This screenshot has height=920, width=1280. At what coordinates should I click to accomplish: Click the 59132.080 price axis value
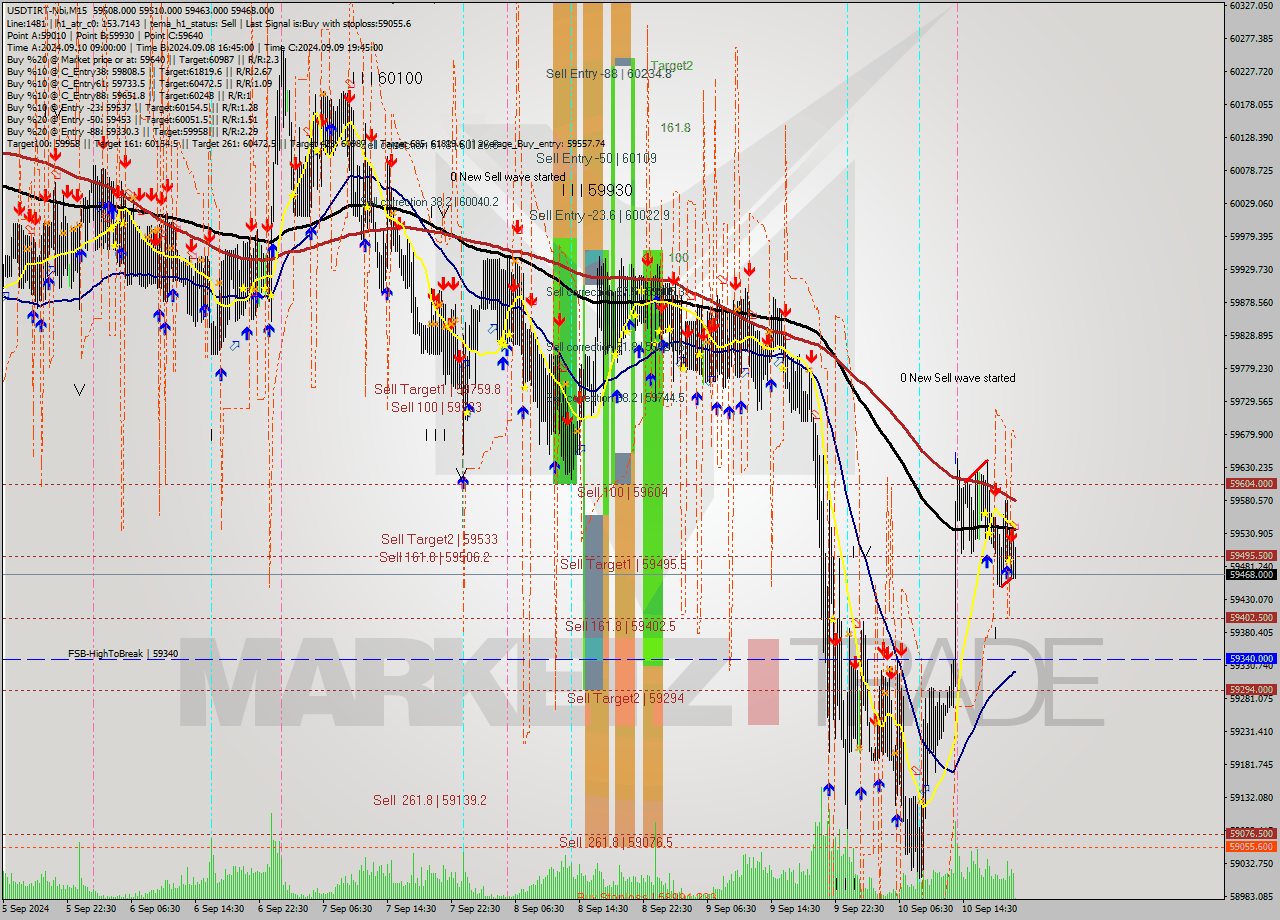click(x=1250, y=797)
